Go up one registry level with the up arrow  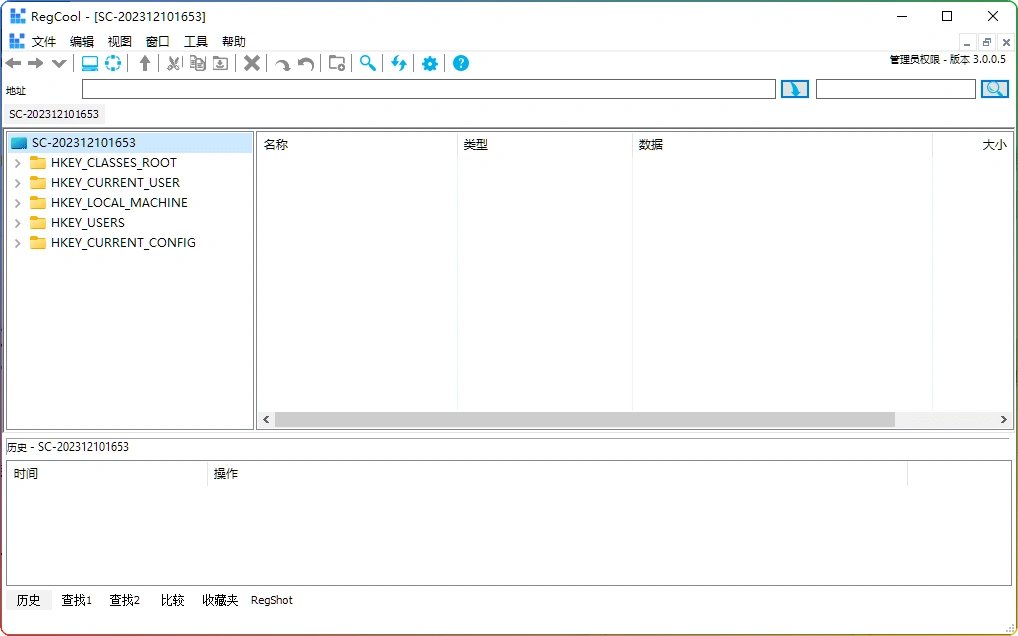click(144, 63)
